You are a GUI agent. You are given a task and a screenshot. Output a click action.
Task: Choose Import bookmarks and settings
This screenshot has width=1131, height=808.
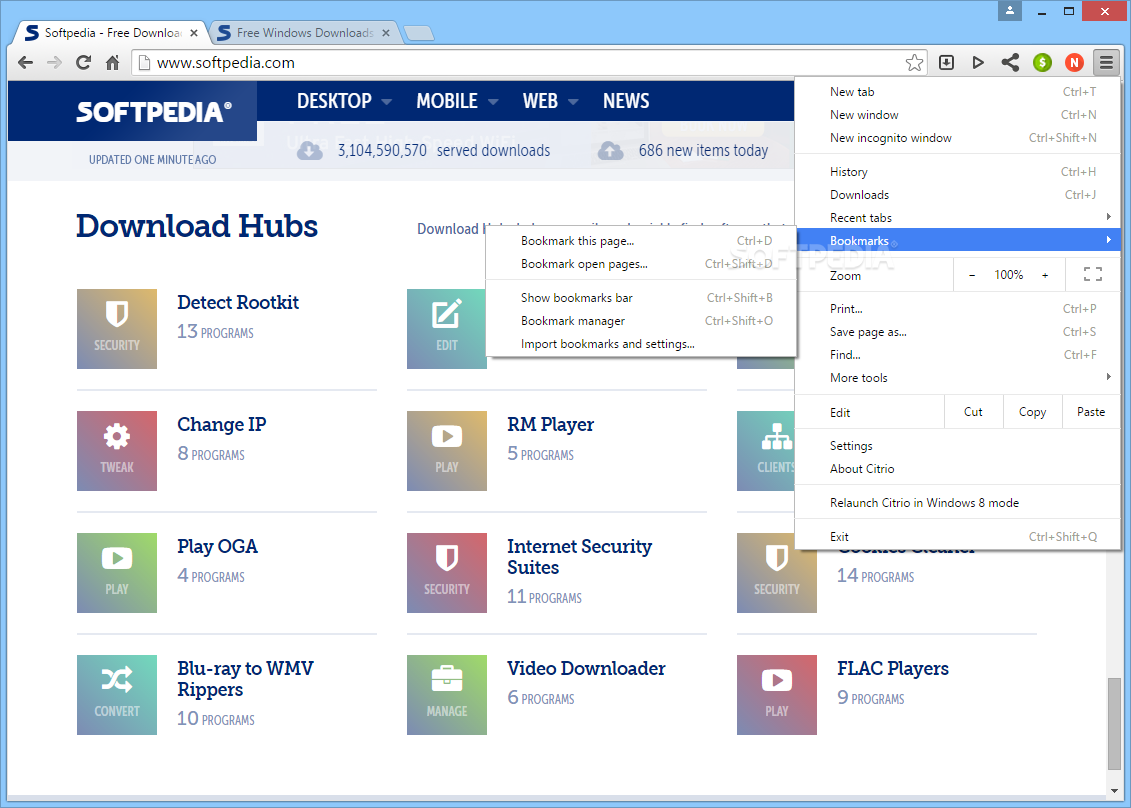(641, 344)
